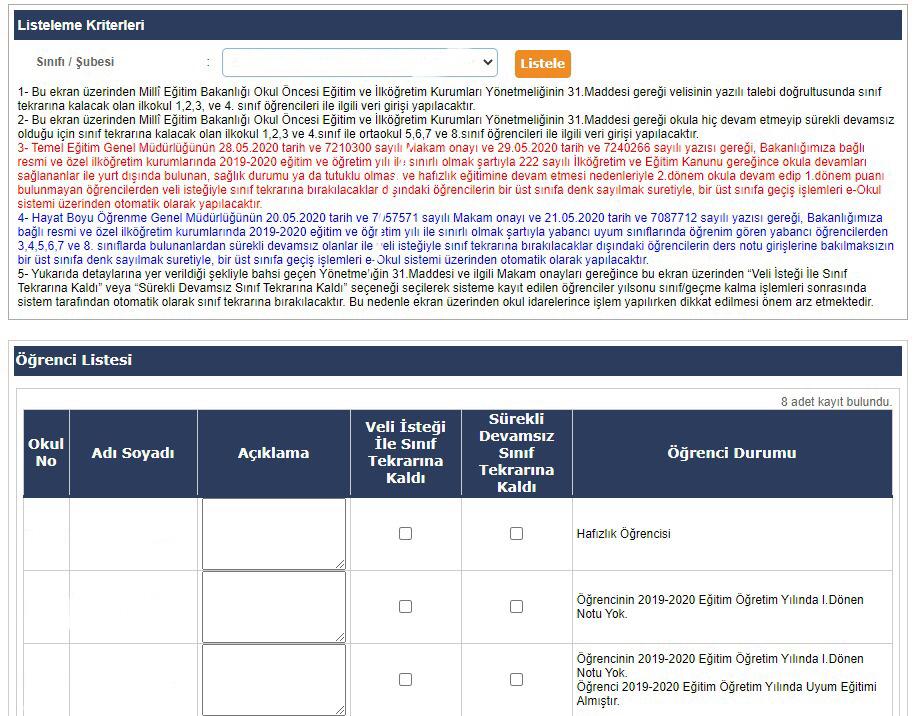Tick Veli İsteği box in second student row
Image resolution: width=917 pixels, height=716 pixels.
click(x=405, y=607)
